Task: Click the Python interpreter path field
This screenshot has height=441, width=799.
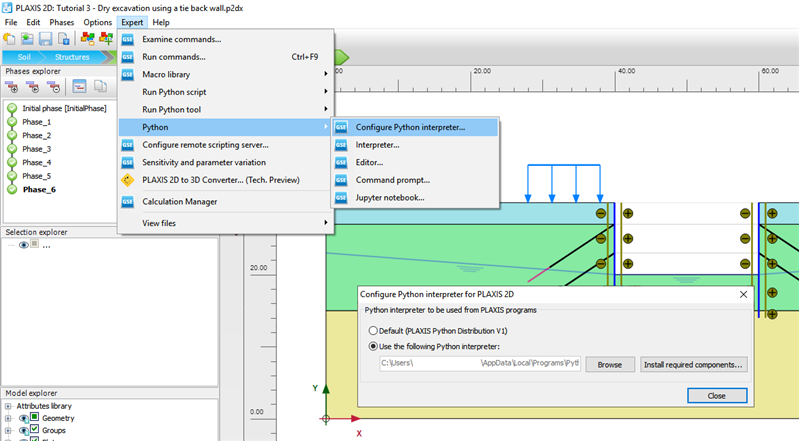Action: pyautogui.click(x=480, y=364)
